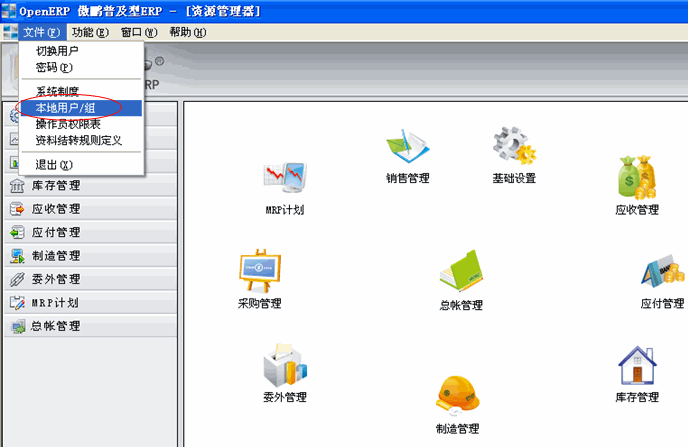Click the 委外管理 label in main panel
This screenshot has height=447, width=688.
(285, 397)
